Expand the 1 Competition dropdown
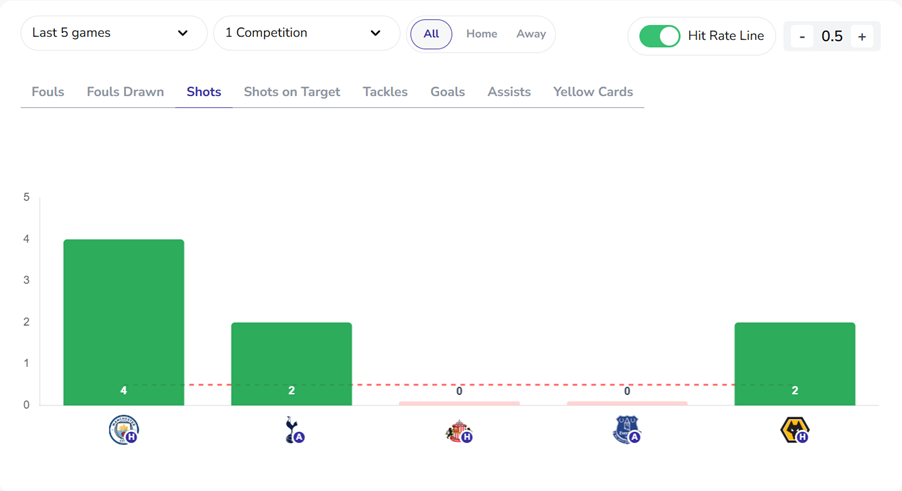This screenshot has width=902, height=491. (x=306, y=33)
